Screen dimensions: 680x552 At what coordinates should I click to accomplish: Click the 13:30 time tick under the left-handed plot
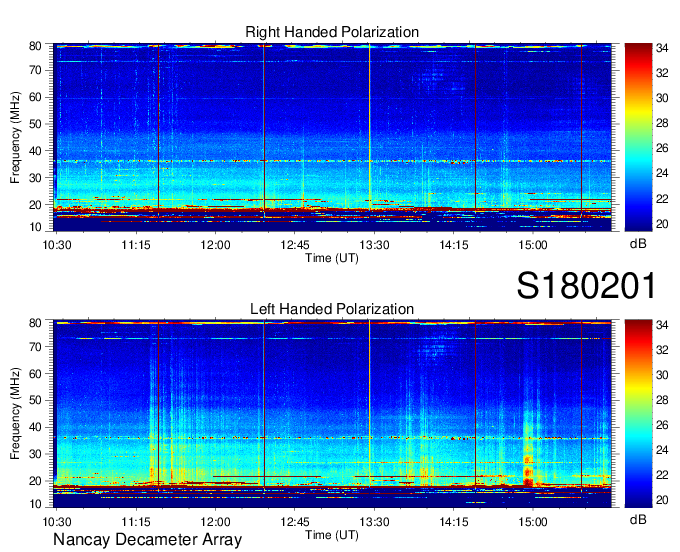(x=374, y=522)
